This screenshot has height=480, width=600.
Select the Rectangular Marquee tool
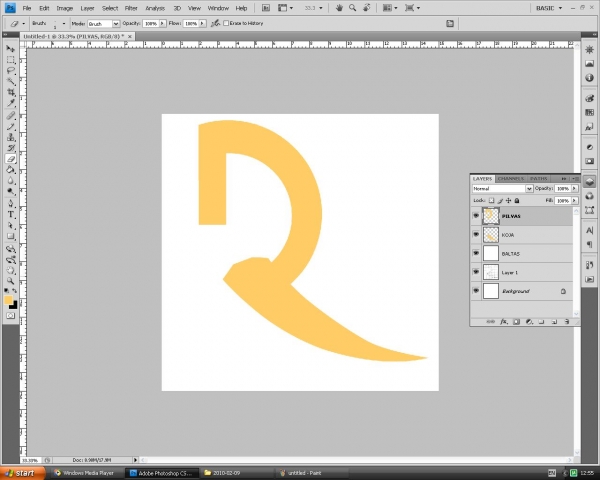coord(11,60)
